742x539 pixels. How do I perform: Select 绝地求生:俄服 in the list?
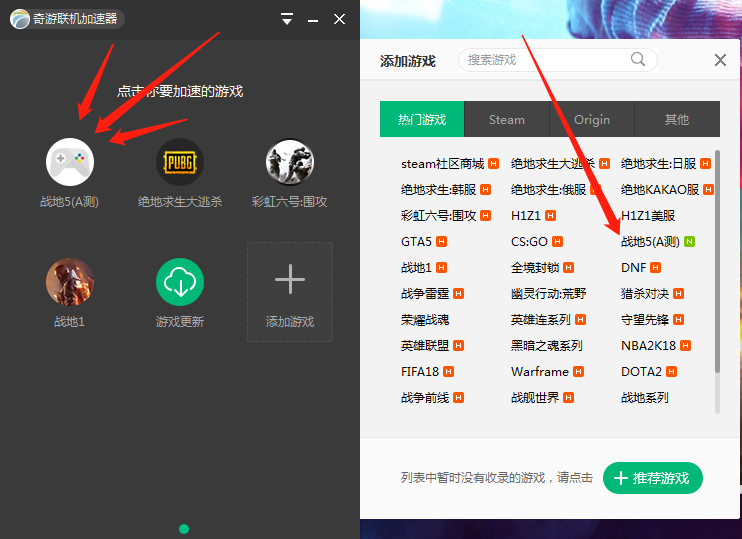(548, 190)
